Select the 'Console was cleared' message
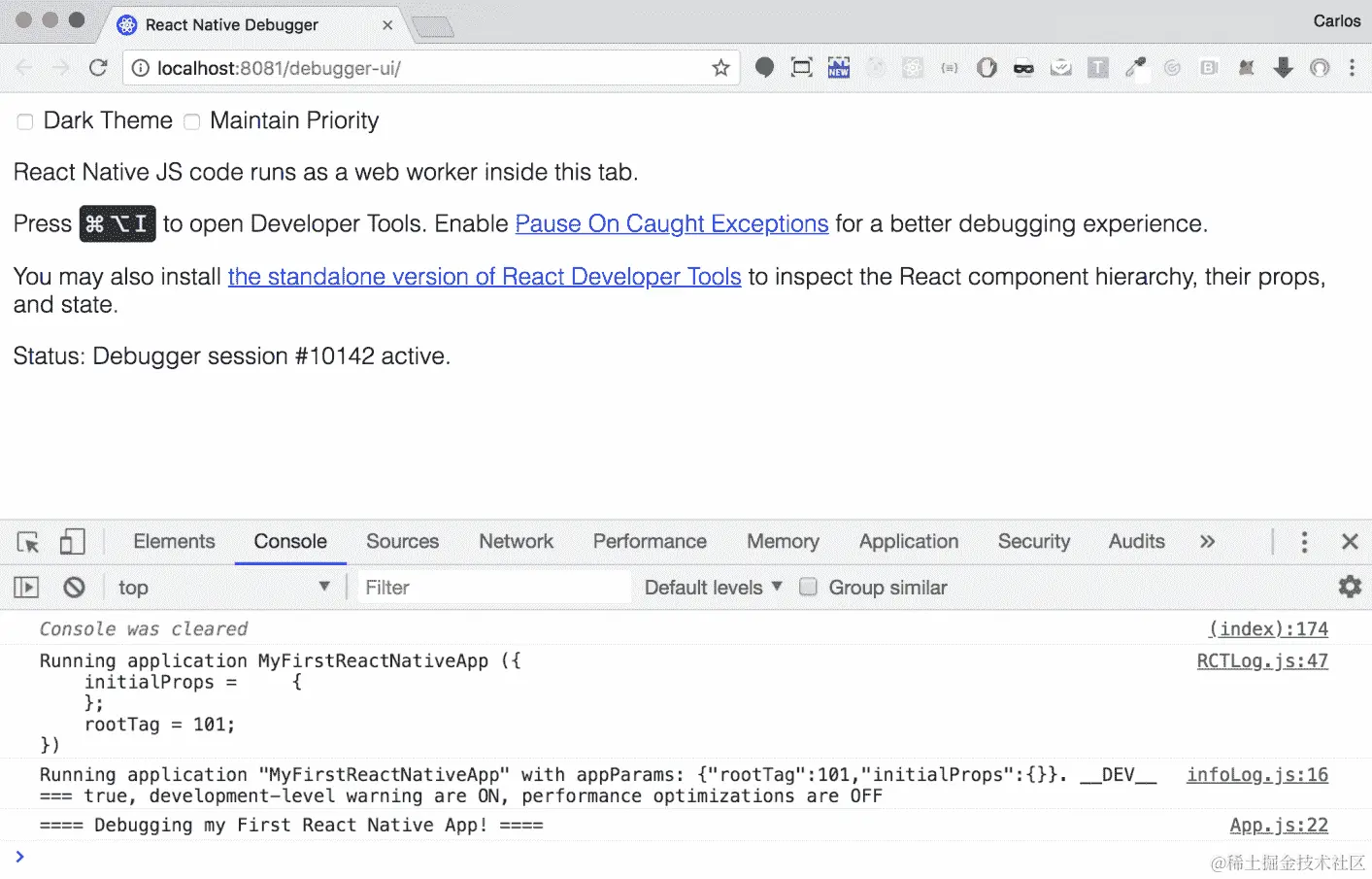This screenshot has width=1372, height=879. click(x=144, y=628)
